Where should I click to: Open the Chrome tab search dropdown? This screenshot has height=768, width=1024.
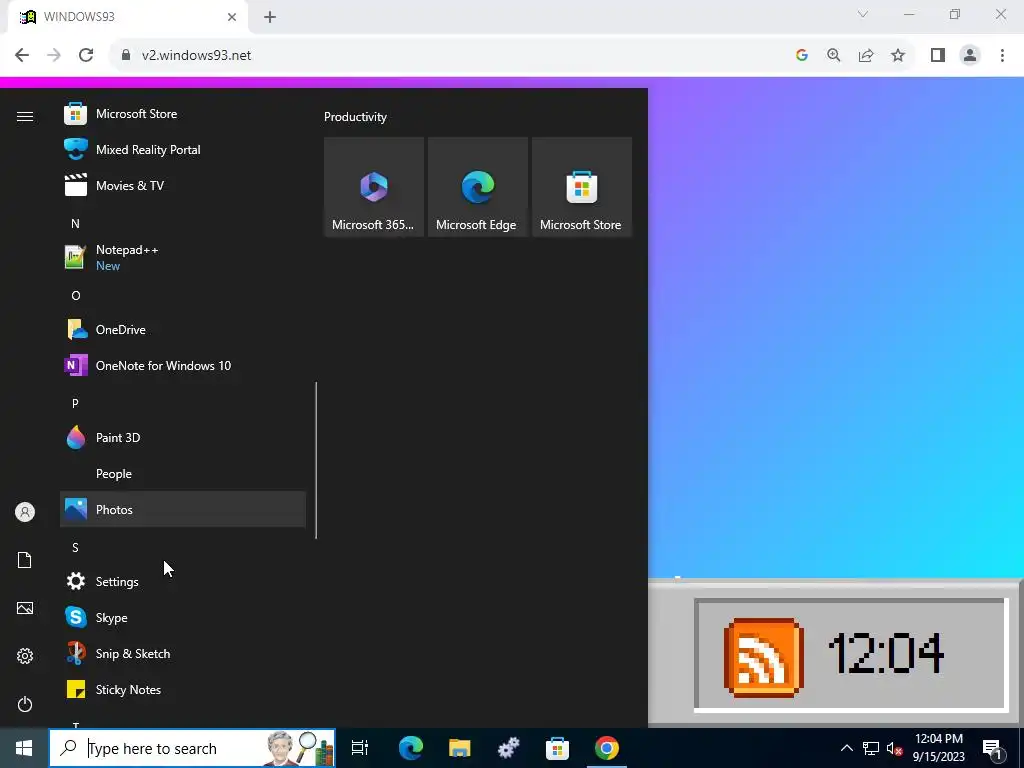863,14
